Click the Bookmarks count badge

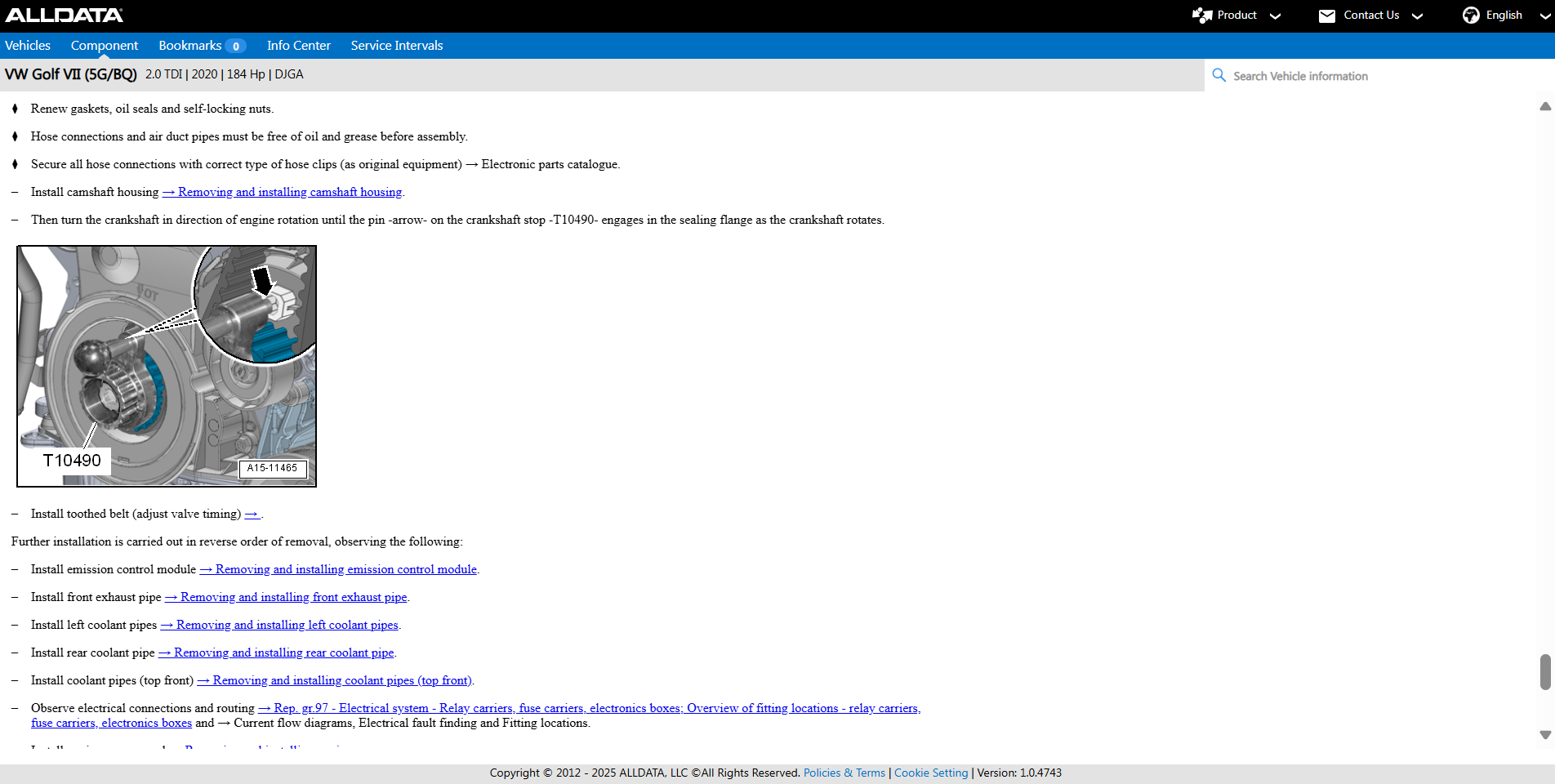coord(235,46)
